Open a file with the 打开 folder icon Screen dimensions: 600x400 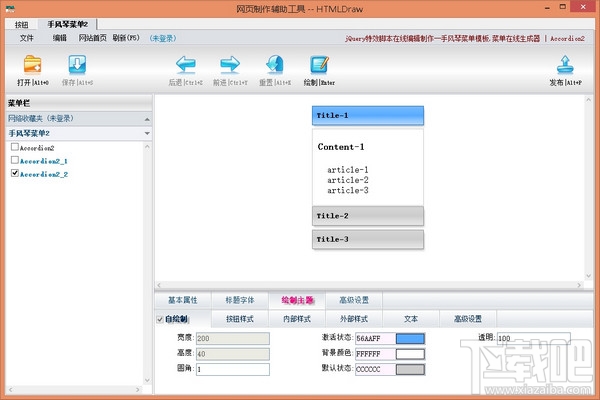point(33,64)
